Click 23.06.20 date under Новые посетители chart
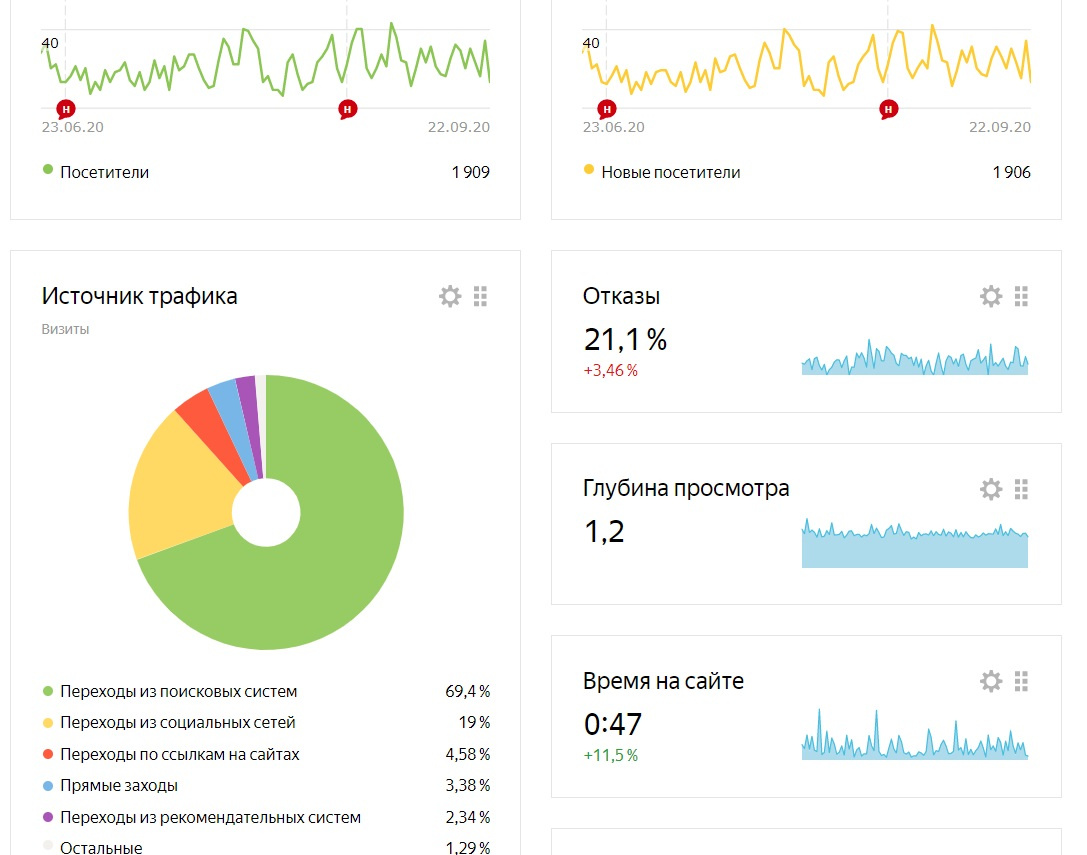 (x=614, y=127)
